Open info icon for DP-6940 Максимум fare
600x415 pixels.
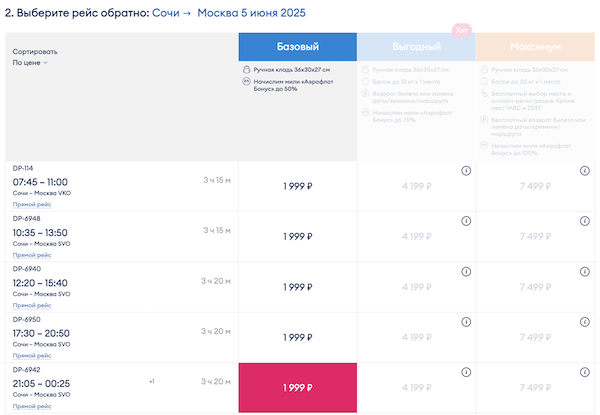click(584, 272)
